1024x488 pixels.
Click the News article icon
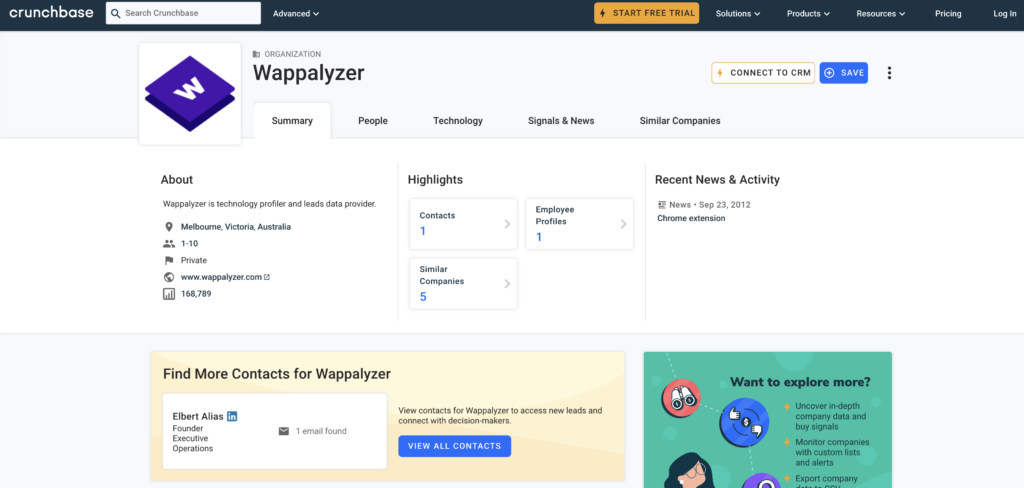pos(662,204)
